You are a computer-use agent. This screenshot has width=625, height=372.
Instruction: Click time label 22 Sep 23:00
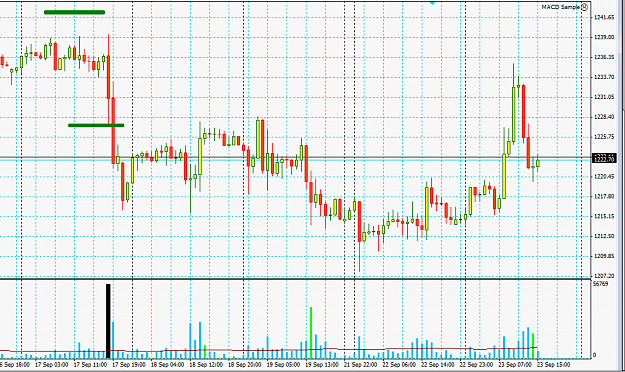click(x=476, y=364)
